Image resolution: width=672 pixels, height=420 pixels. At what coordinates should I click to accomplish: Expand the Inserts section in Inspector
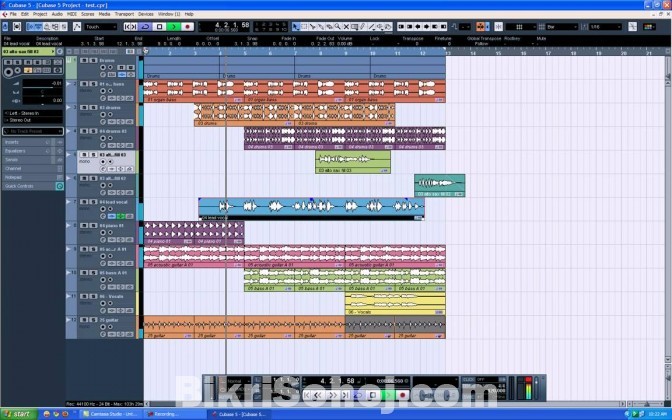pyautogui.click(x=33, y=142)
